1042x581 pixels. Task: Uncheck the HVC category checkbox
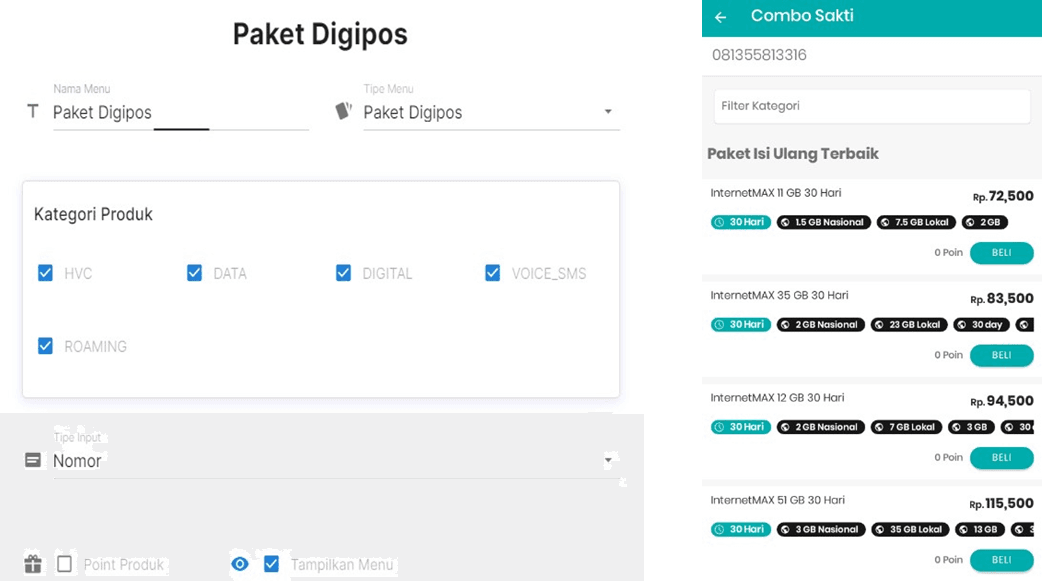tap(45, 273)
